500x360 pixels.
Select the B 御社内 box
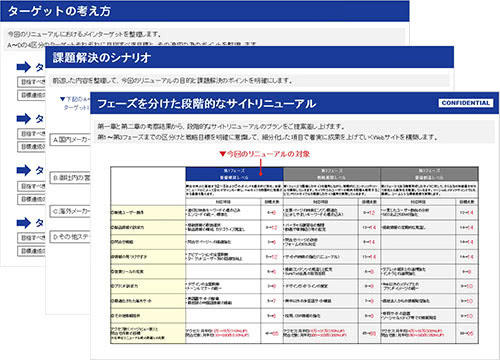pyautogui.click(x=70, y=178)
